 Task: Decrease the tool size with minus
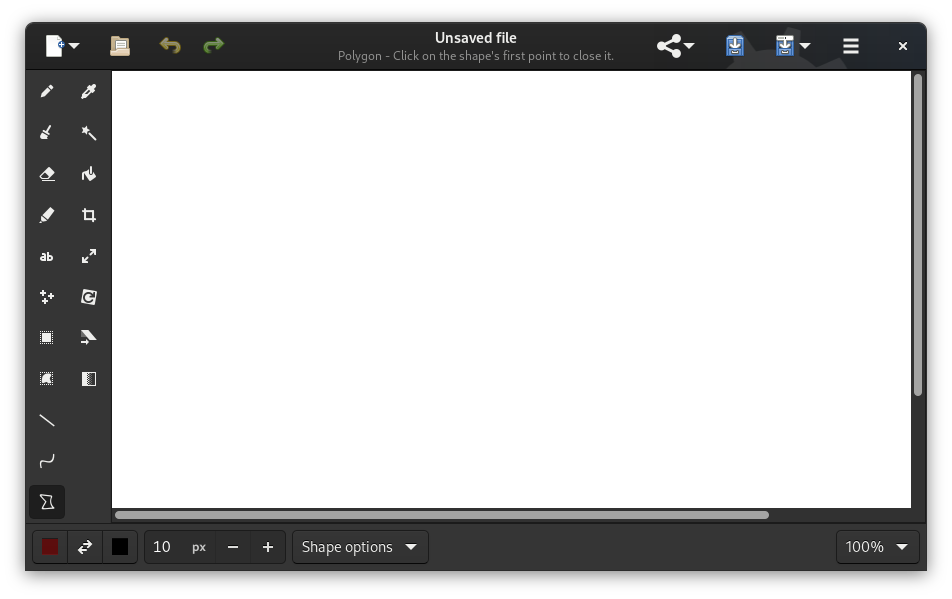(x=233, y=547)
